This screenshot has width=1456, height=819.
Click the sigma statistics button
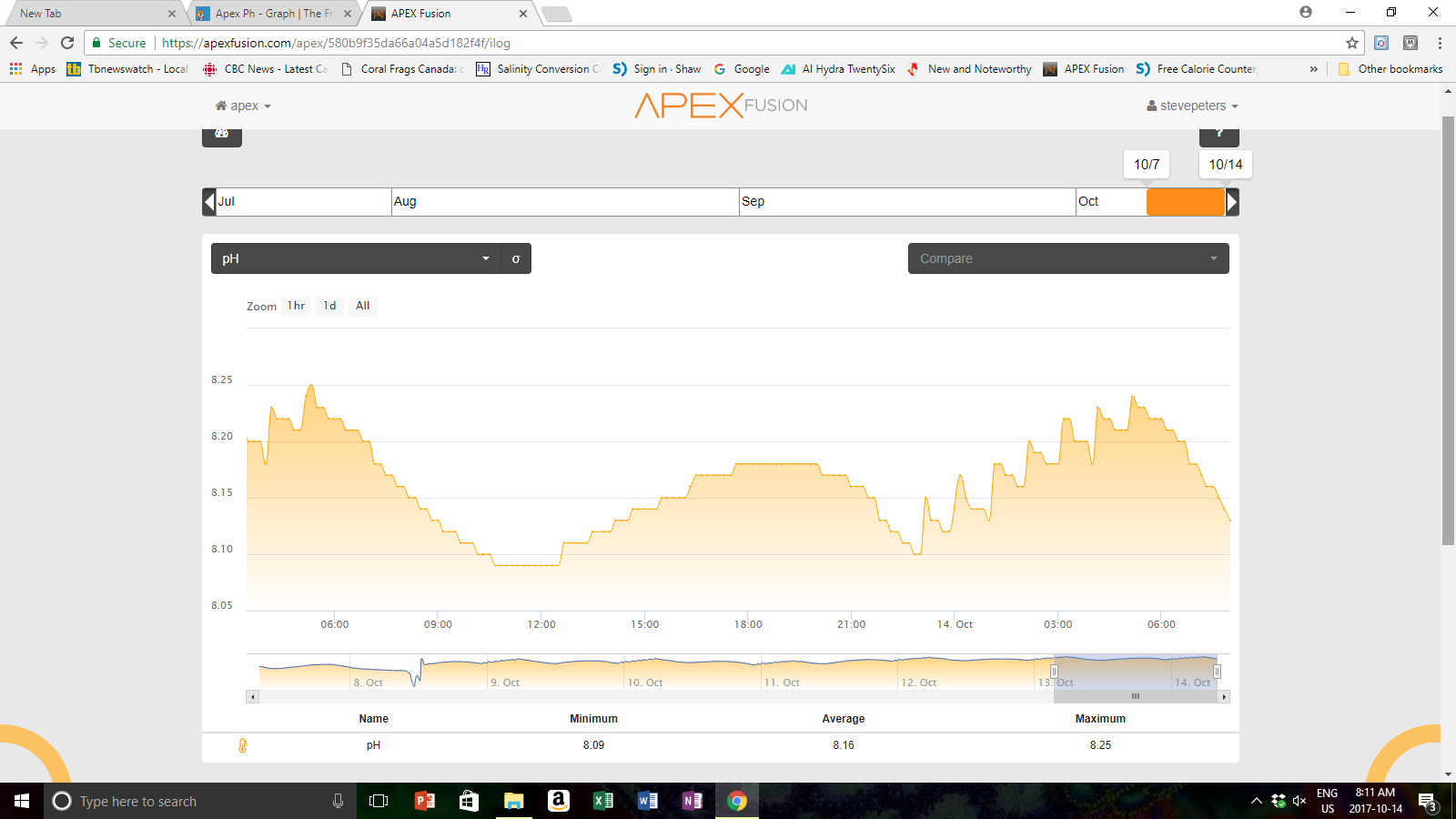pyautogui.click(x=516, y=258)
